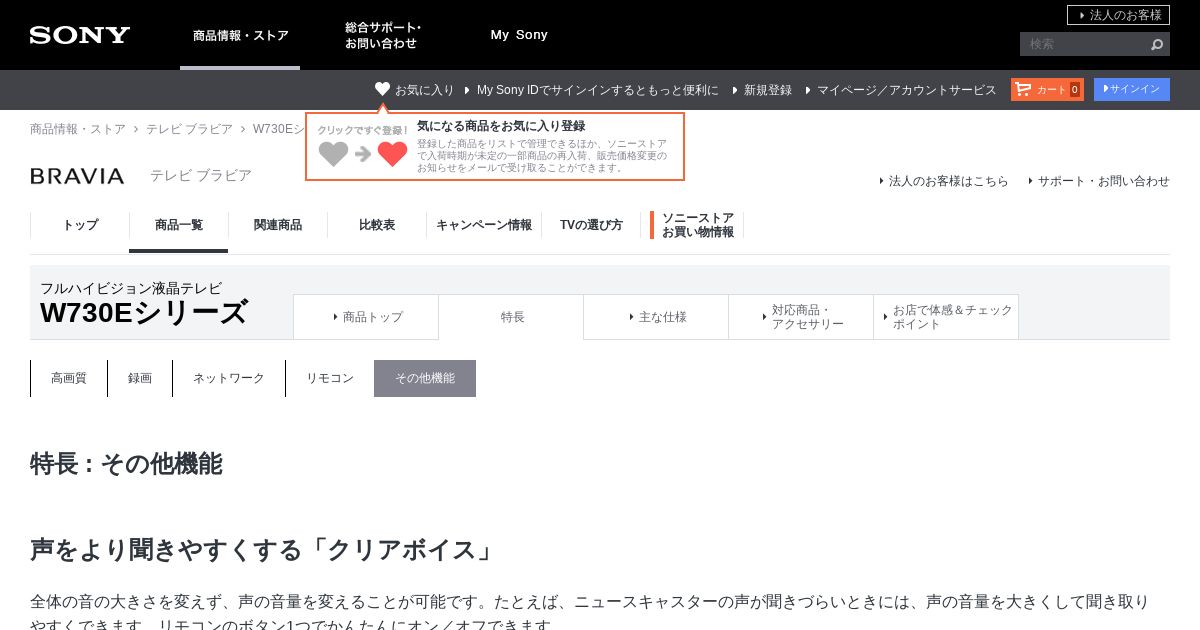The image size is (1200, 630).
Task: Open ソニーストア お買い物情報 tab
Action: [x=697, y=225]
